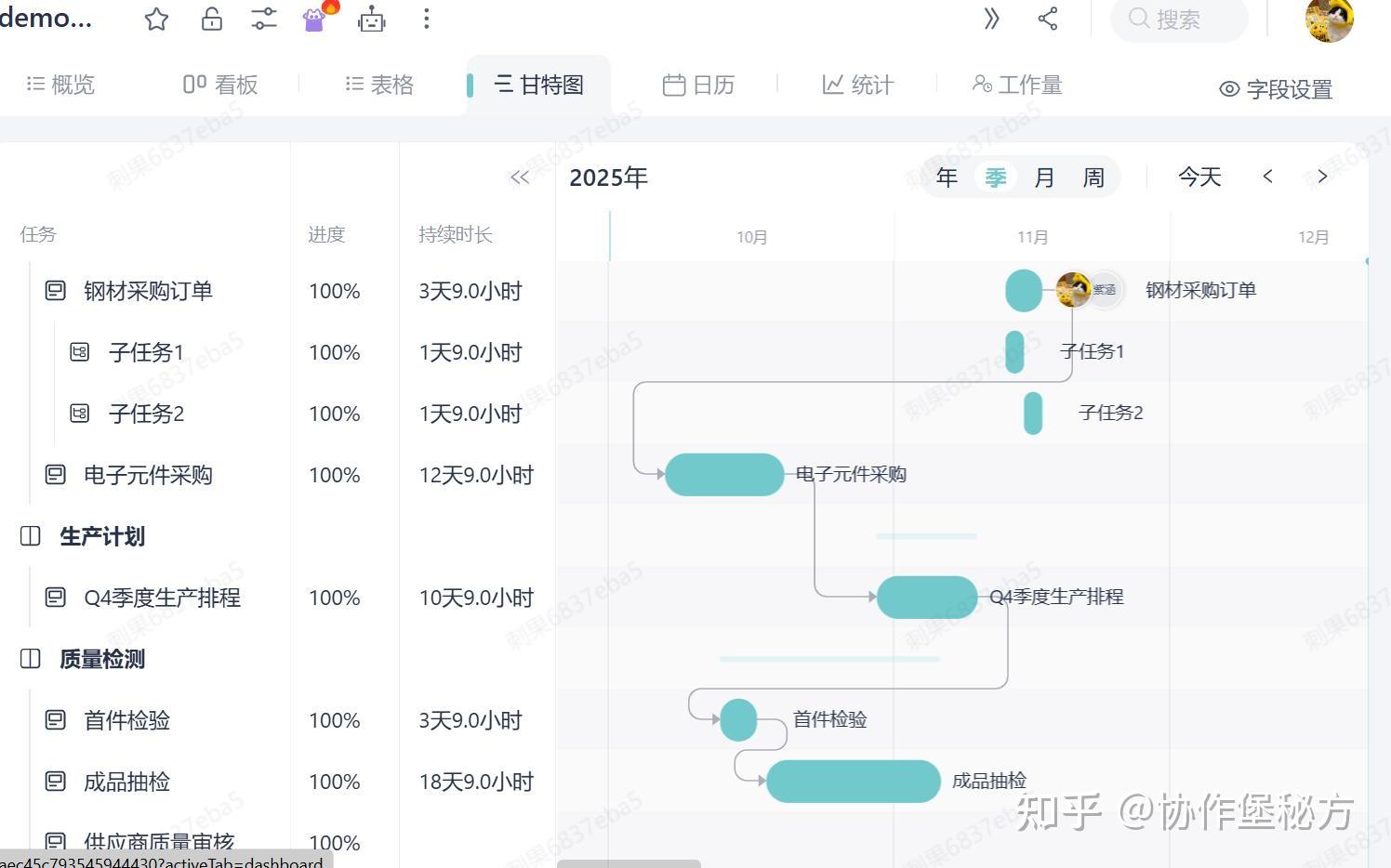Switch to the 概览 tab

click(60, 85)
